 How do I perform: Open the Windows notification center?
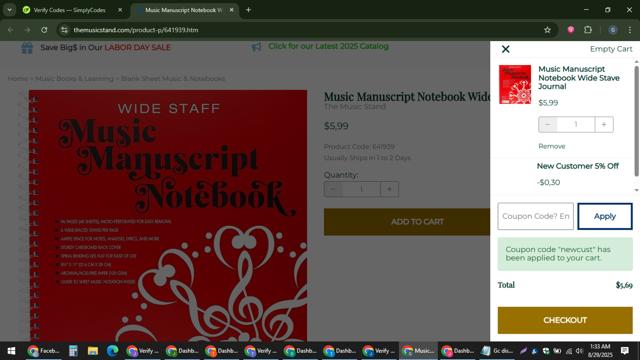tap(625, 351)
